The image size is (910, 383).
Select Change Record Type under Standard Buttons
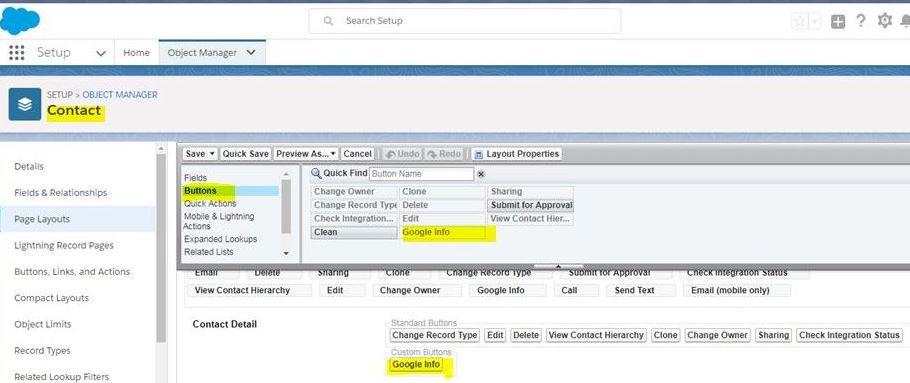pos(435,335)
